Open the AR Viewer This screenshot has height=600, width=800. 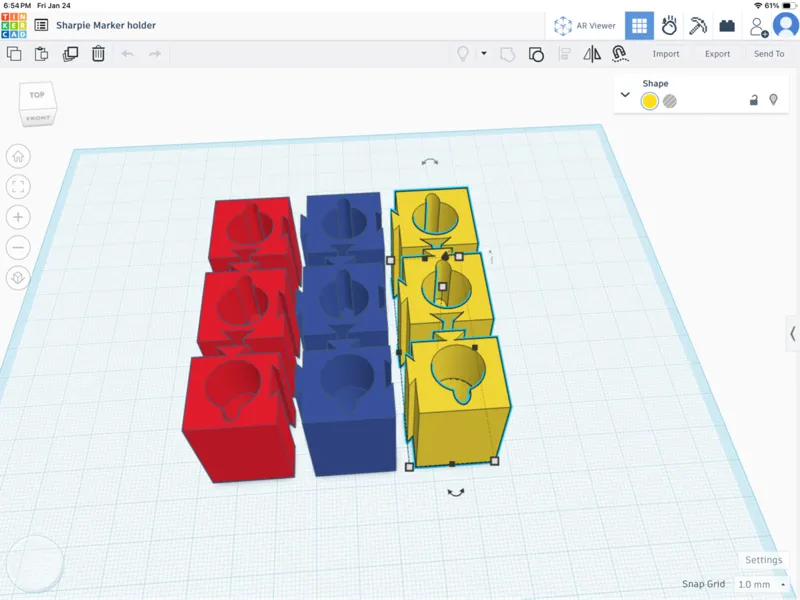585,26
